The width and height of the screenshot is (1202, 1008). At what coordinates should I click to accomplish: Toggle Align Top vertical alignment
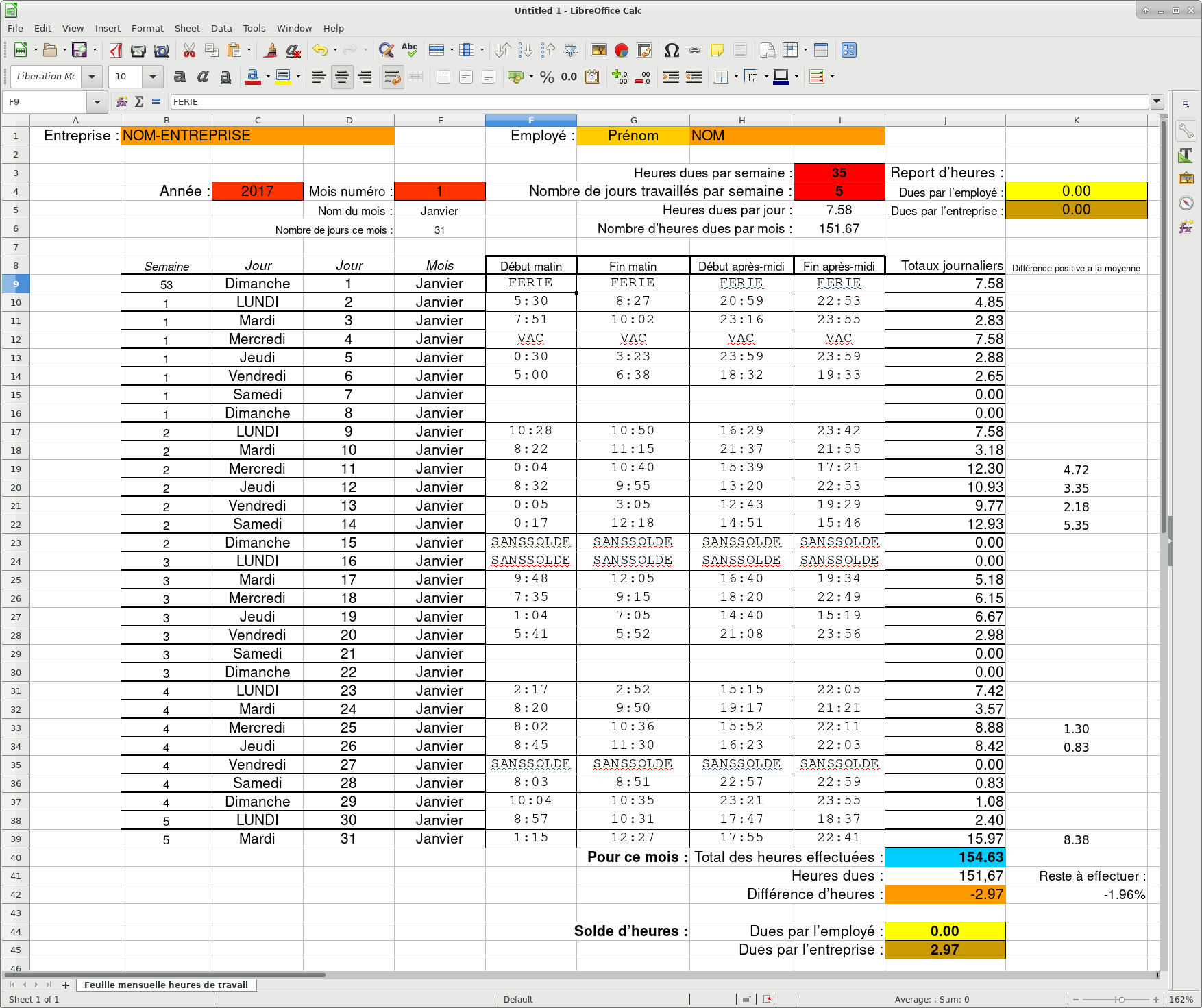443,77
